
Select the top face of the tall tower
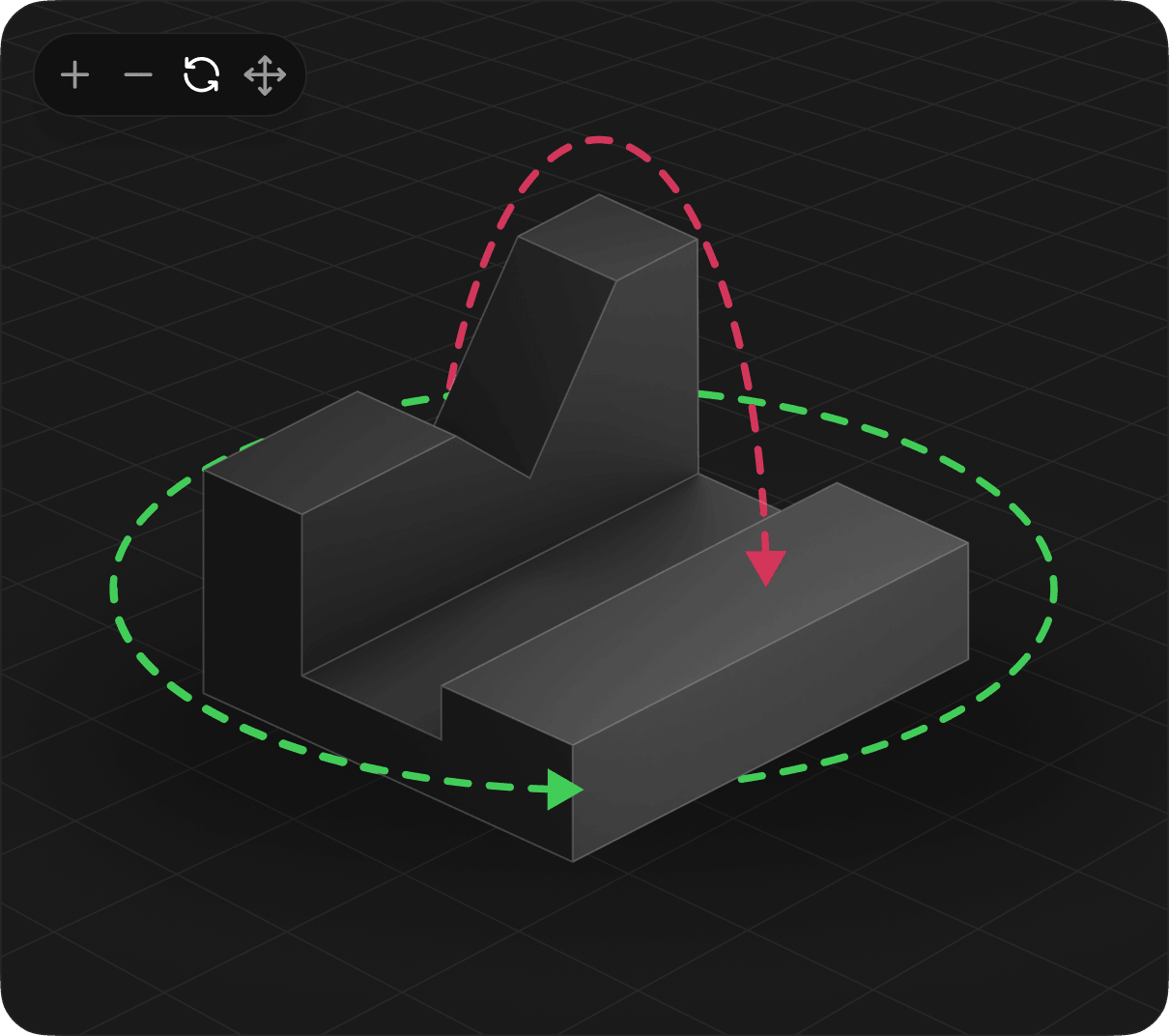coord(607,237)
